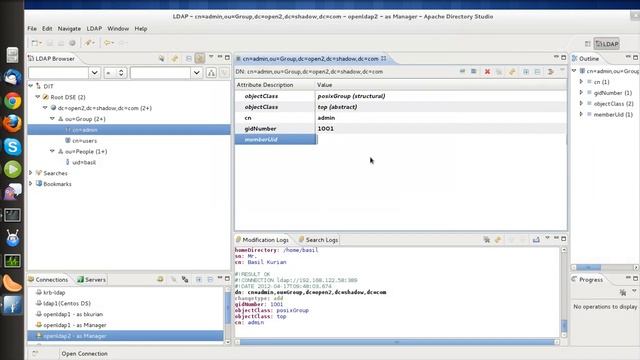Select the Modification Logs tab
640x360 pixels.
[x=262, y=240]
